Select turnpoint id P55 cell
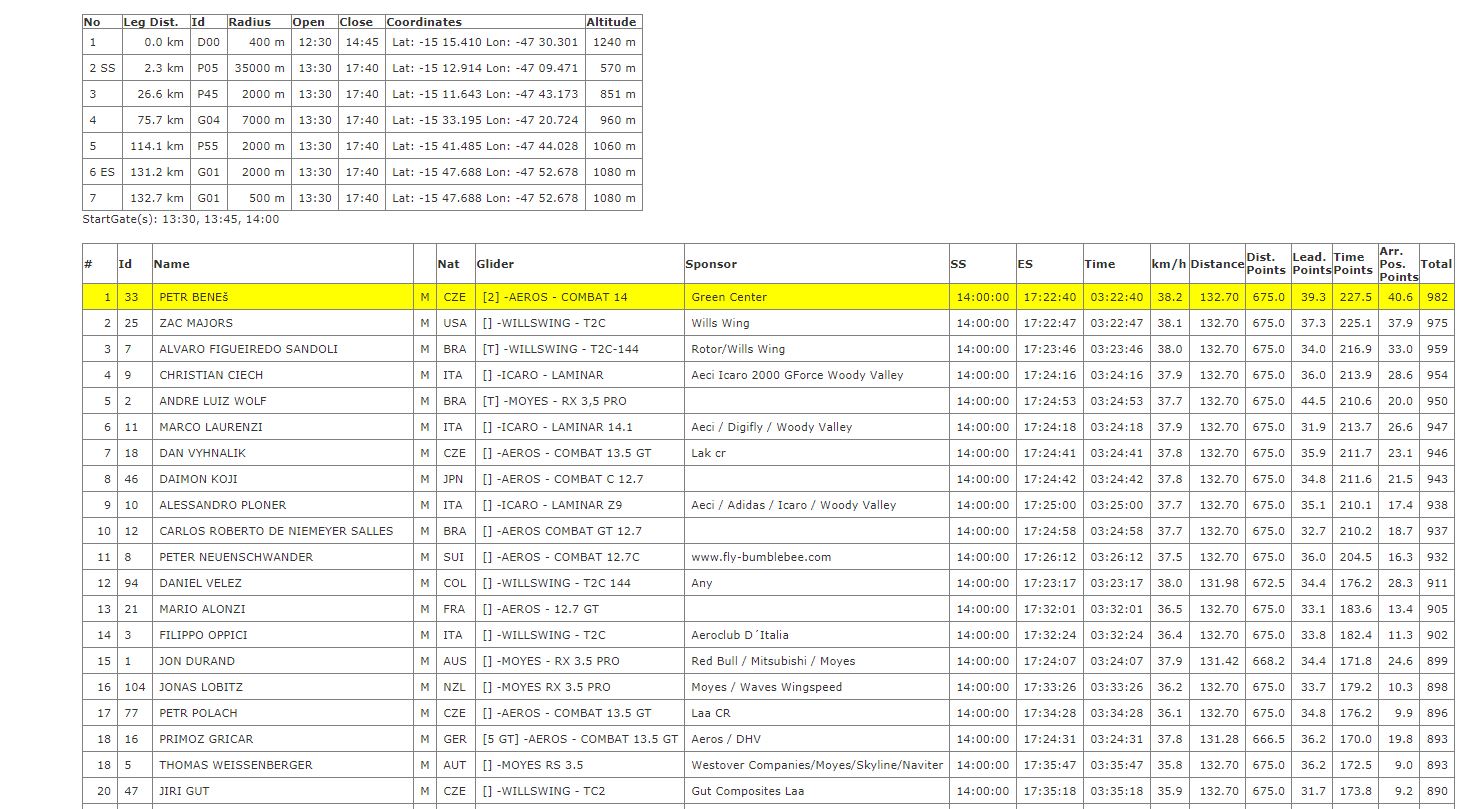The width and height of the screenshot is (1475, 809). [x=208, y=146]
